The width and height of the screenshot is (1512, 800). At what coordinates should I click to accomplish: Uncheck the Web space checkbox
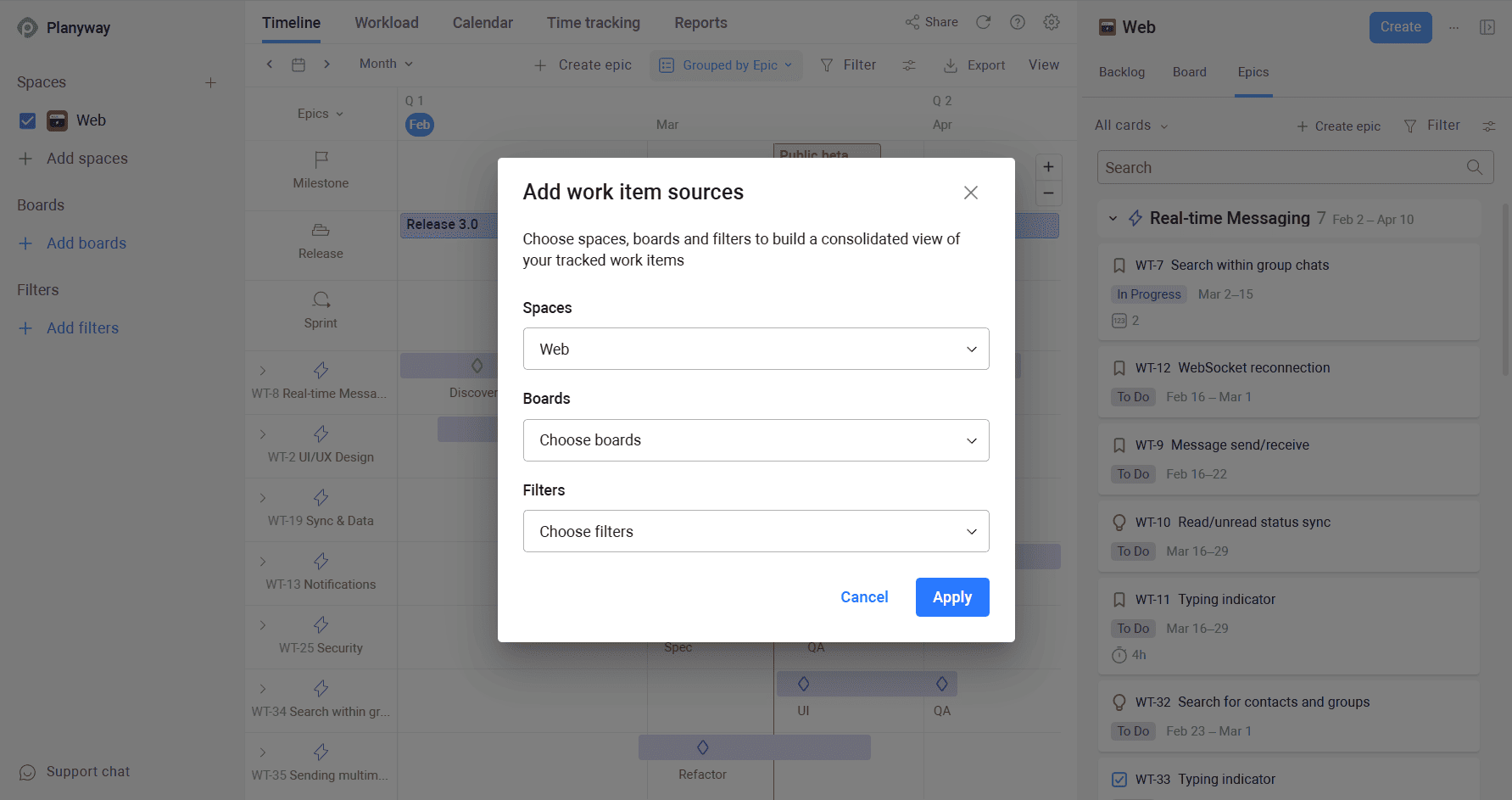pyautogui.click(x=27, y=120)
